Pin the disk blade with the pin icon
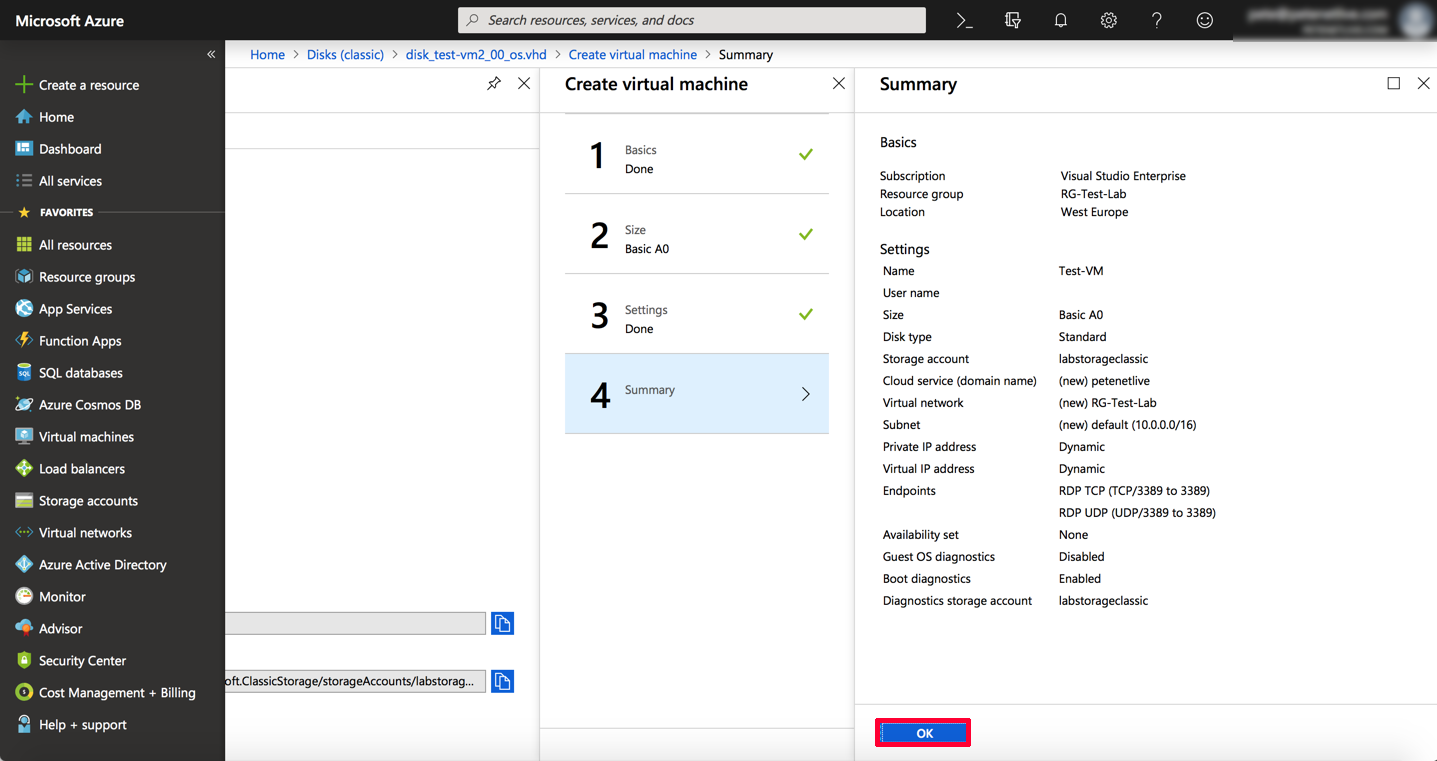This screenshot has height=761, width=1437. [x=494, y=84]
